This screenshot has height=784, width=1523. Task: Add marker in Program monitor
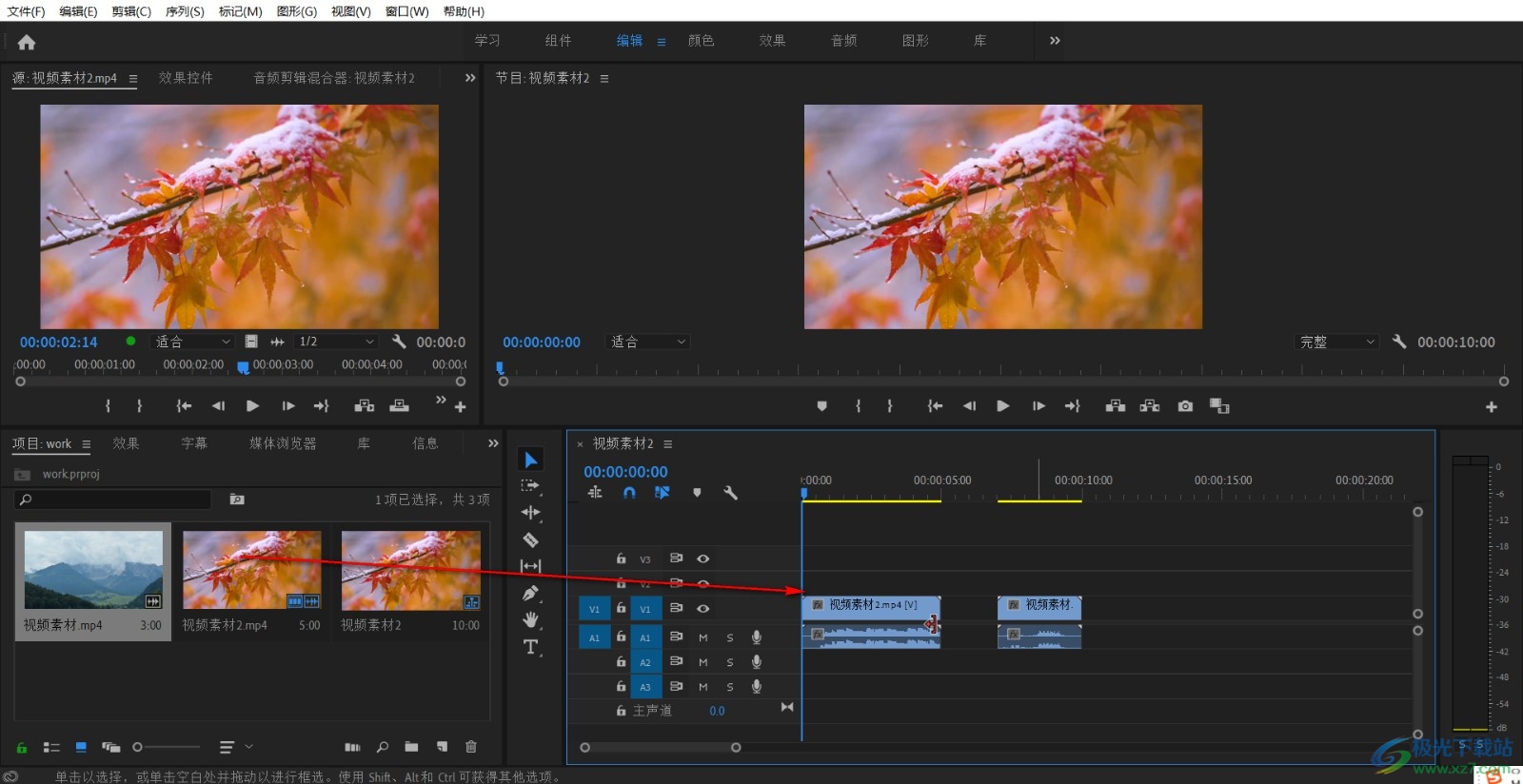(822, 406)
